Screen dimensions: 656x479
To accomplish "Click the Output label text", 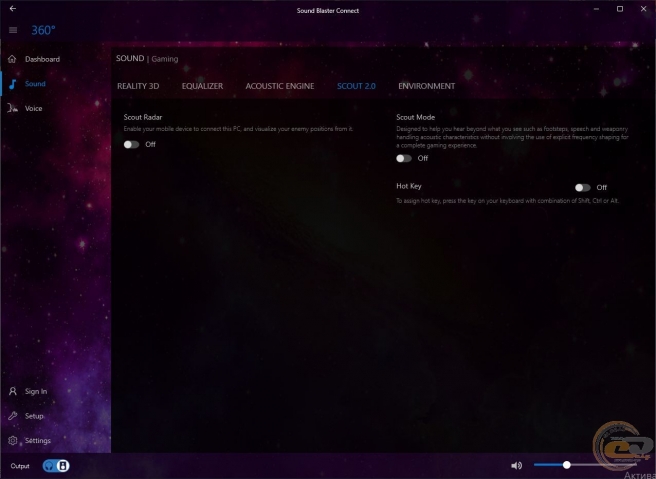I will point(20,466).
